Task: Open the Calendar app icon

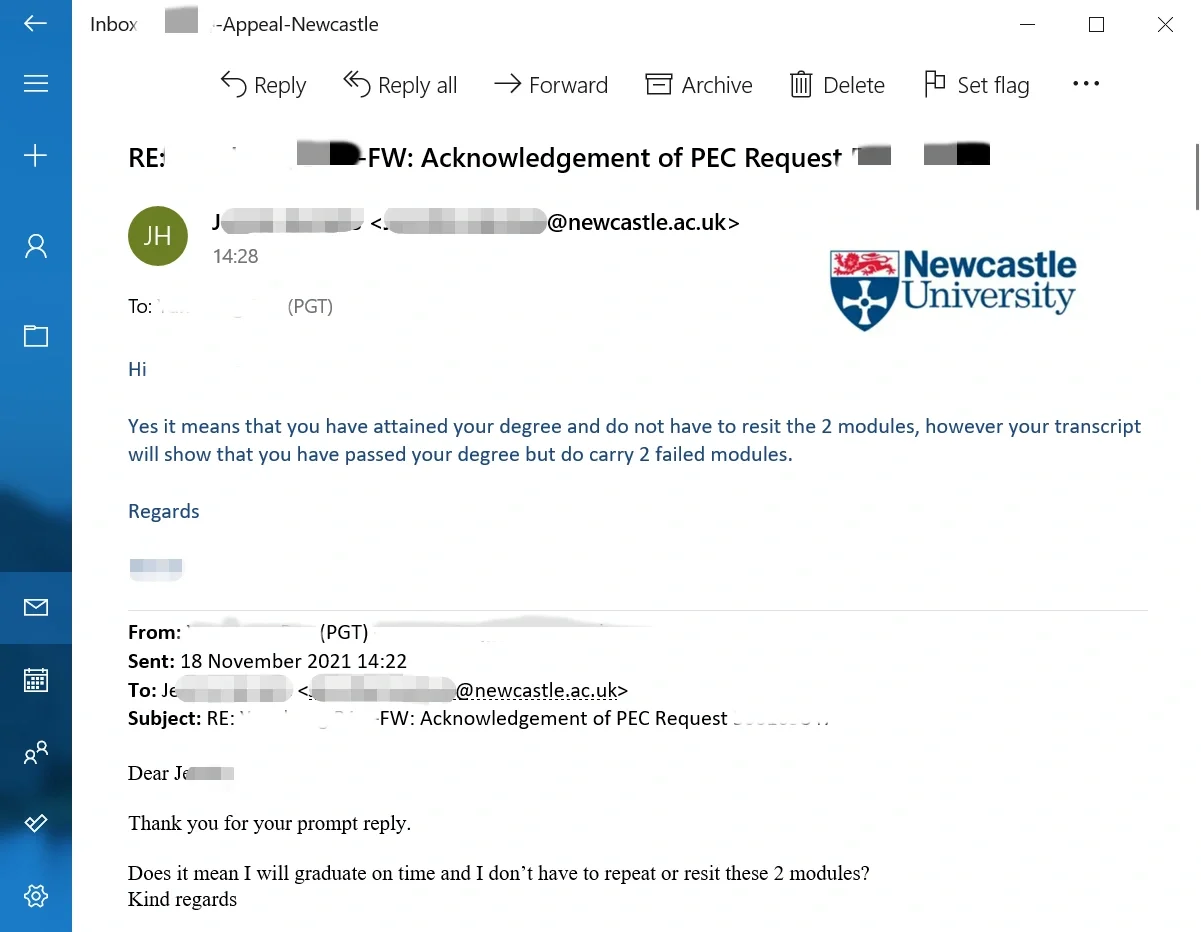Action: [x=36, y=680]
